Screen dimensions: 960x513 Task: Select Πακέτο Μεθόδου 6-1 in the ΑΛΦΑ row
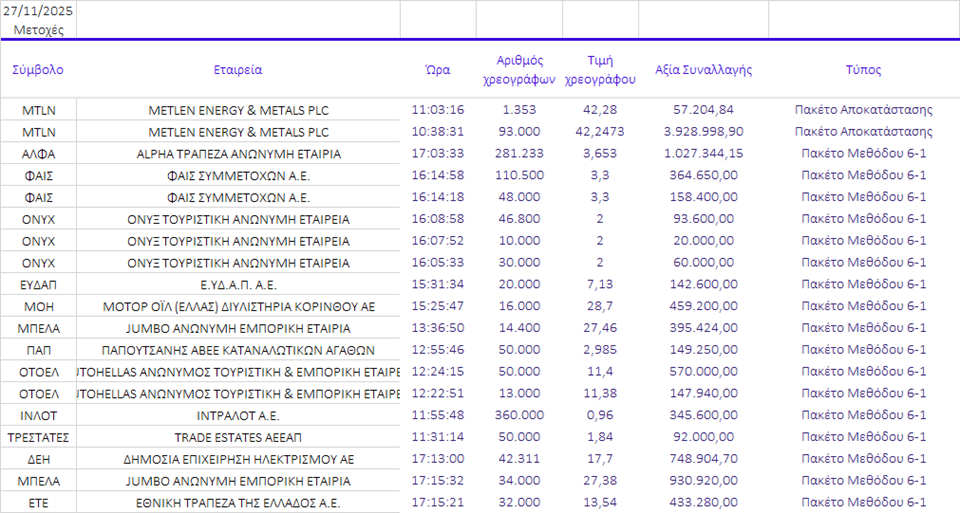coord(864,153)
